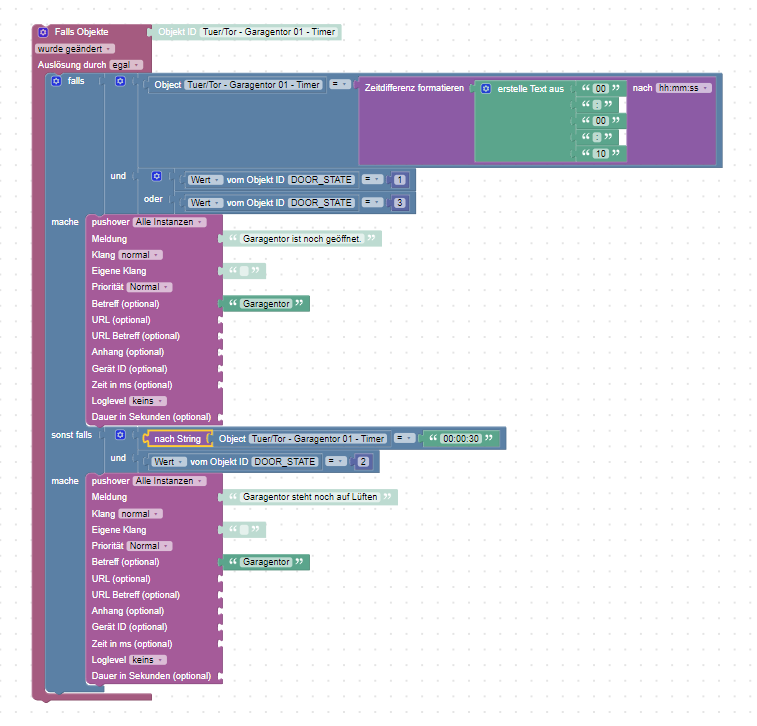Open equals dropdown before 00:00:30 text

[405, 438]
